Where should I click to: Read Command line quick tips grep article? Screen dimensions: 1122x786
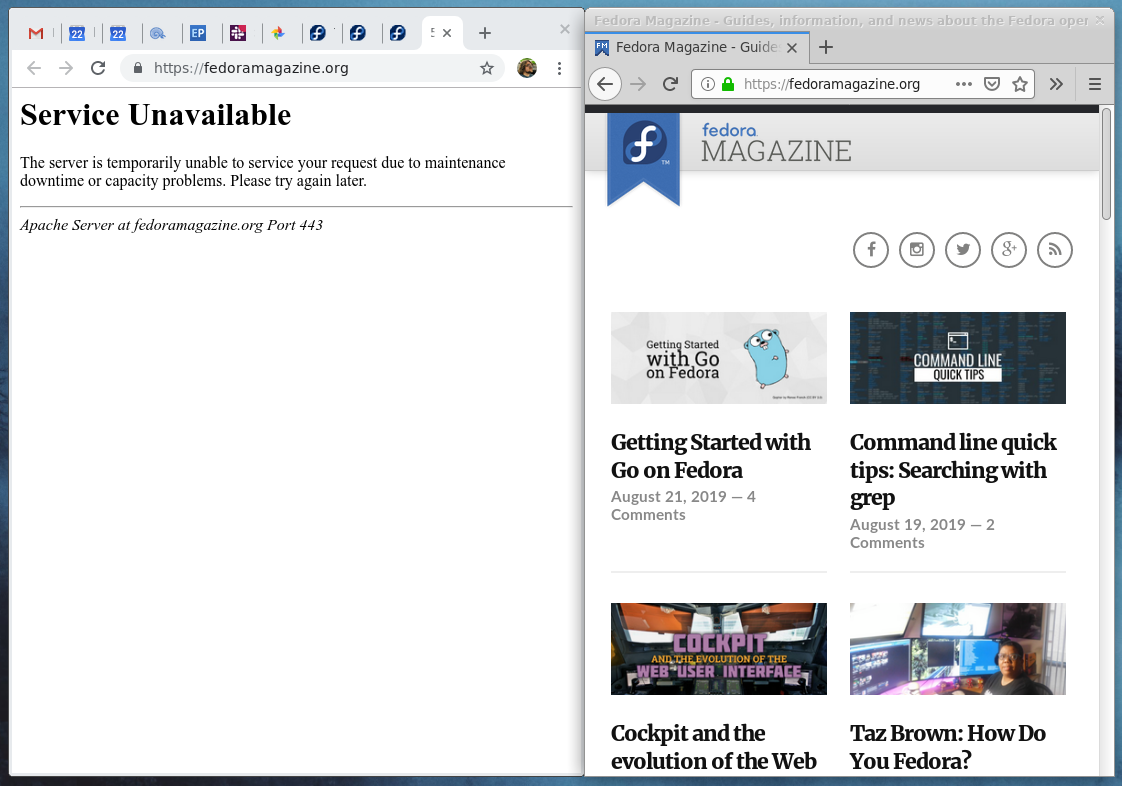[x=953, y=470]
